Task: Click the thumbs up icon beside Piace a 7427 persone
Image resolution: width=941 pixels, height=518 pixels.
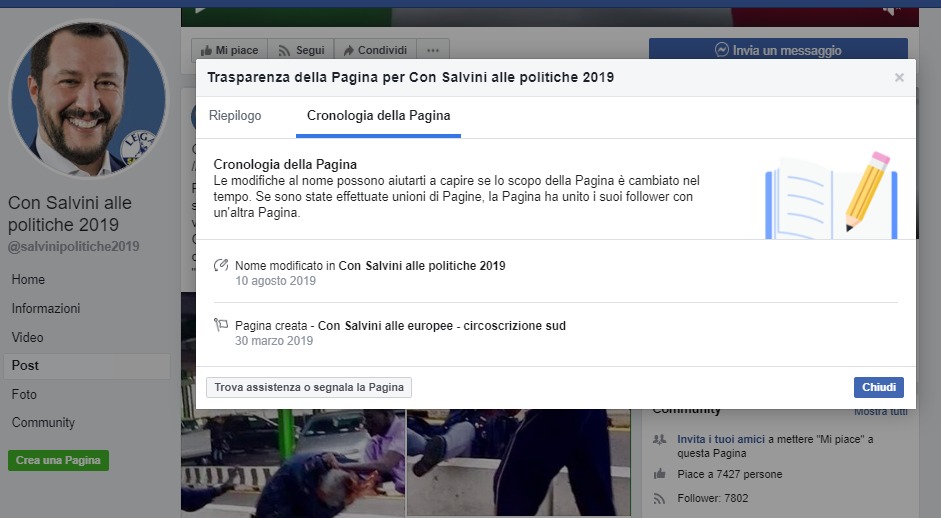Action: tap(660, 474)
